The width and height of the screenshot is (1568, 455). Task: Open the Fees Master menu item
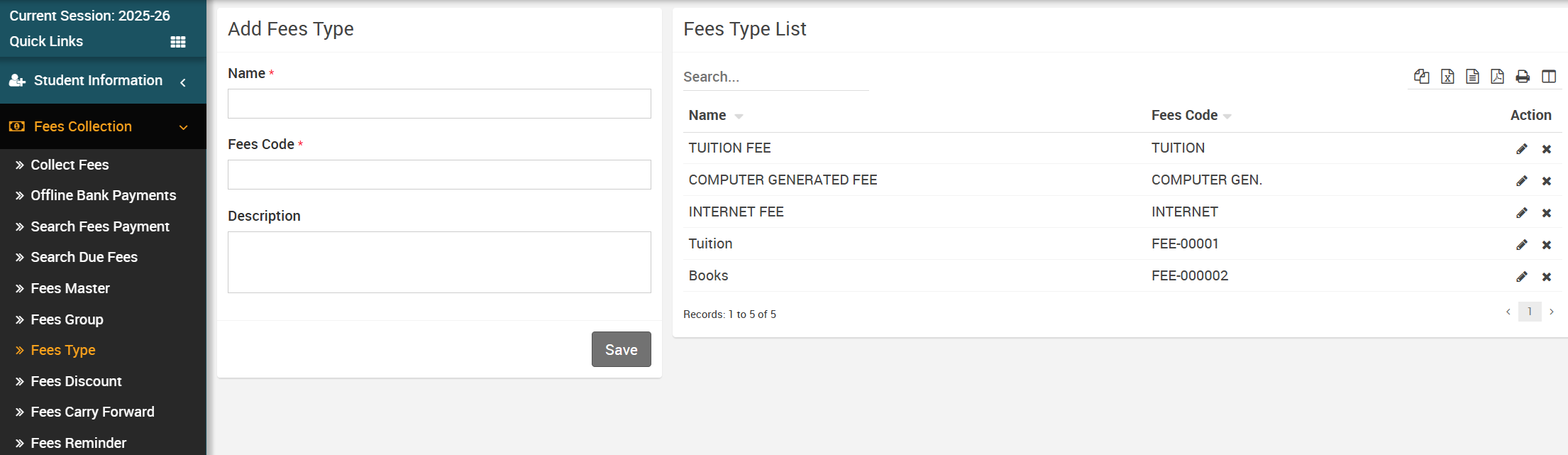70,288
